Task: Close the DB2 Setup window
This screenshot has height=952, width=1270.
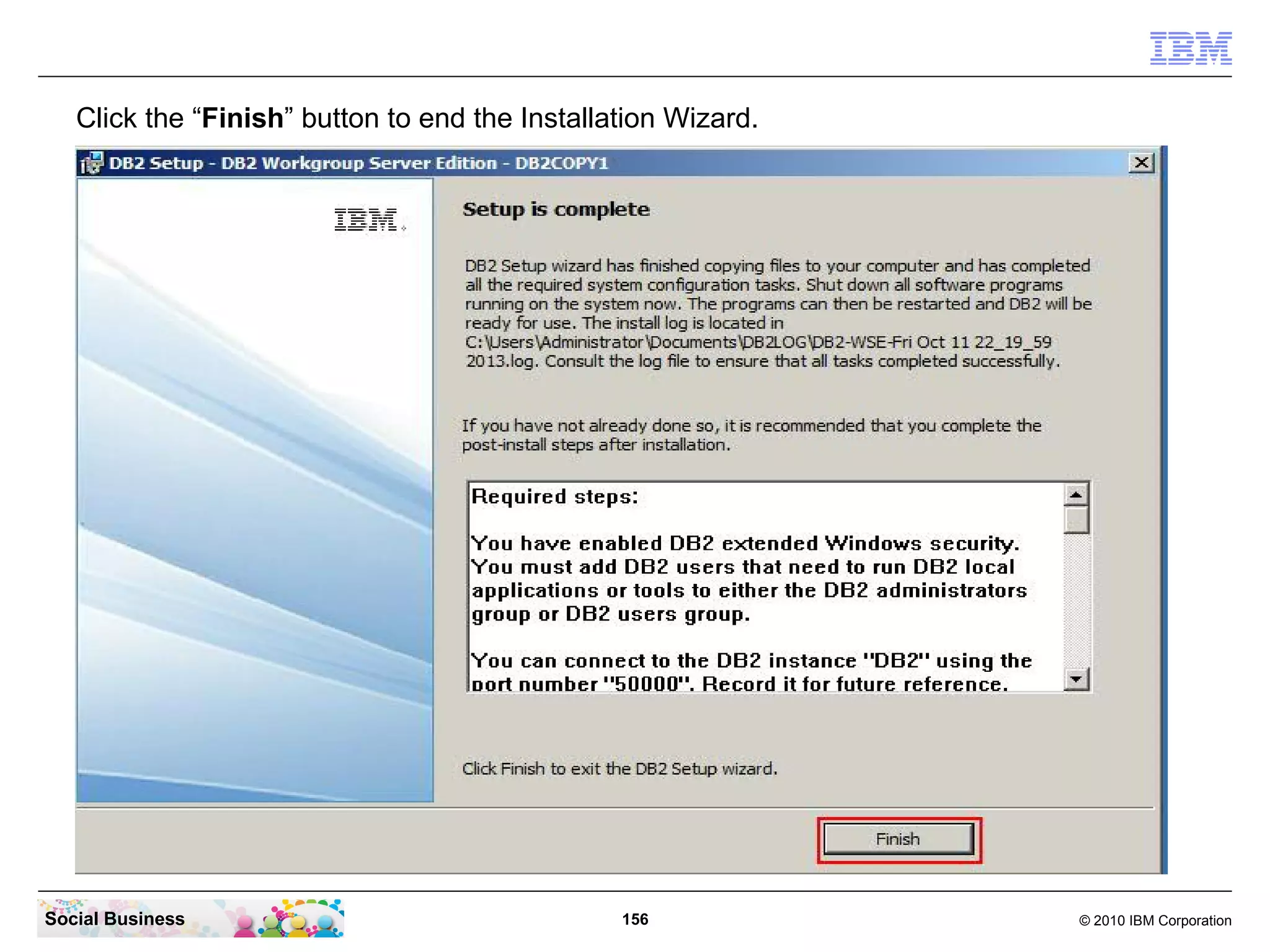Action: [x=1141, y=163]
